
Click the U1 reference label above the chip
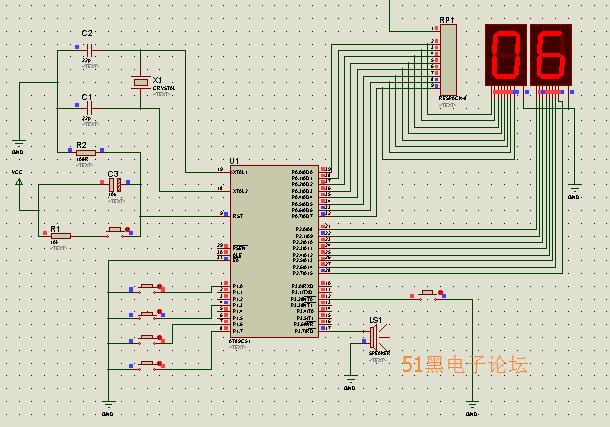(x=234, y=161)
